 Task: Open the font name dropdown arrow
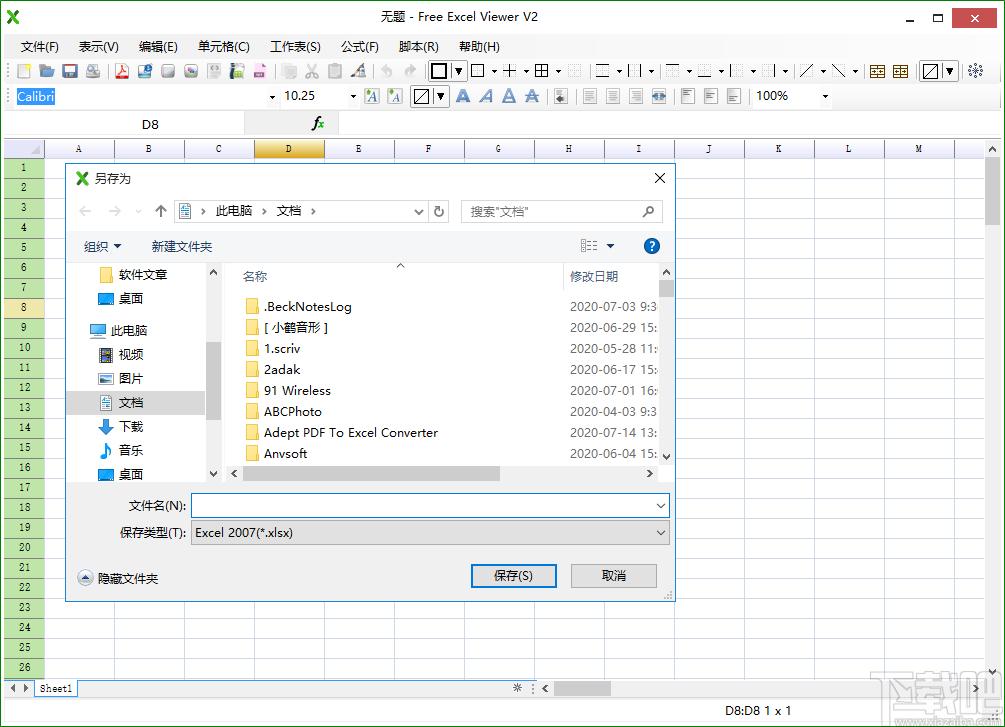pos(272,97)
